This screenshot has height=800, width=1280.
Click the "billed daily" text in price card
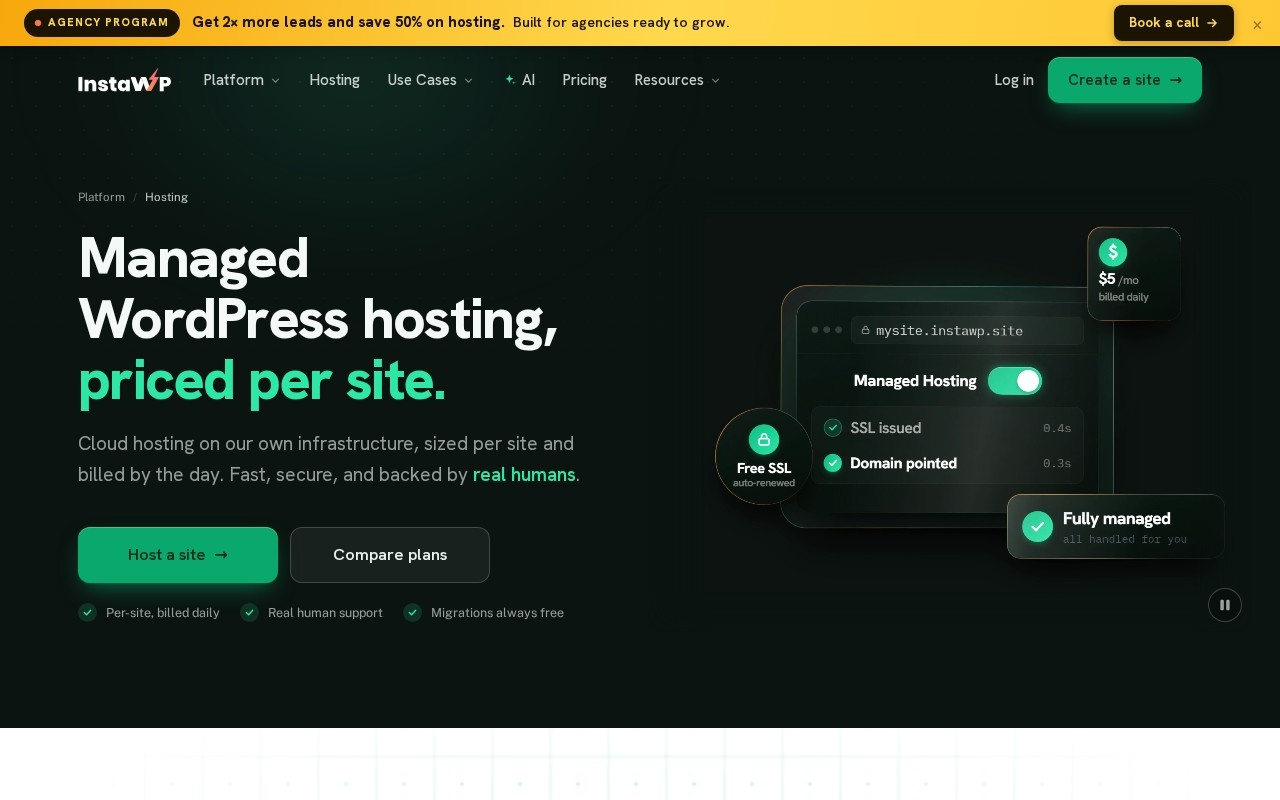tap(1123, 297)
